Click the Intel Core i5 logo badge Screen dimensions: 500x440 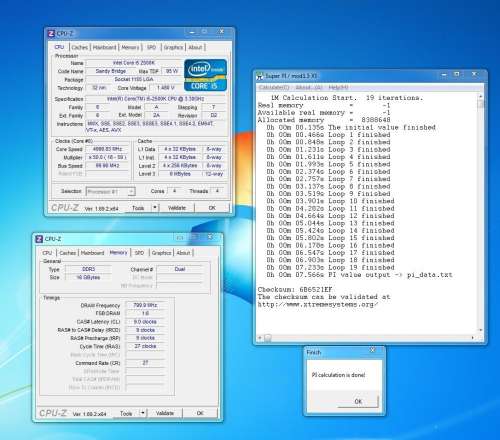(x=205, y=75)
